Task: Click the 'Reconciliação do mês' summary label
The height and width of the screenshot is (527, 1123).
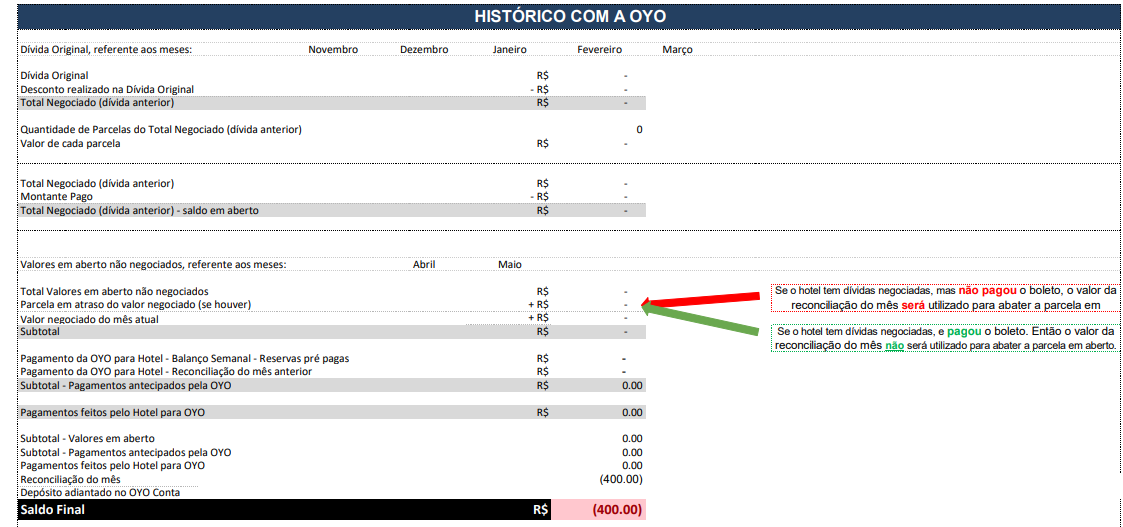Action: (70, 479)
